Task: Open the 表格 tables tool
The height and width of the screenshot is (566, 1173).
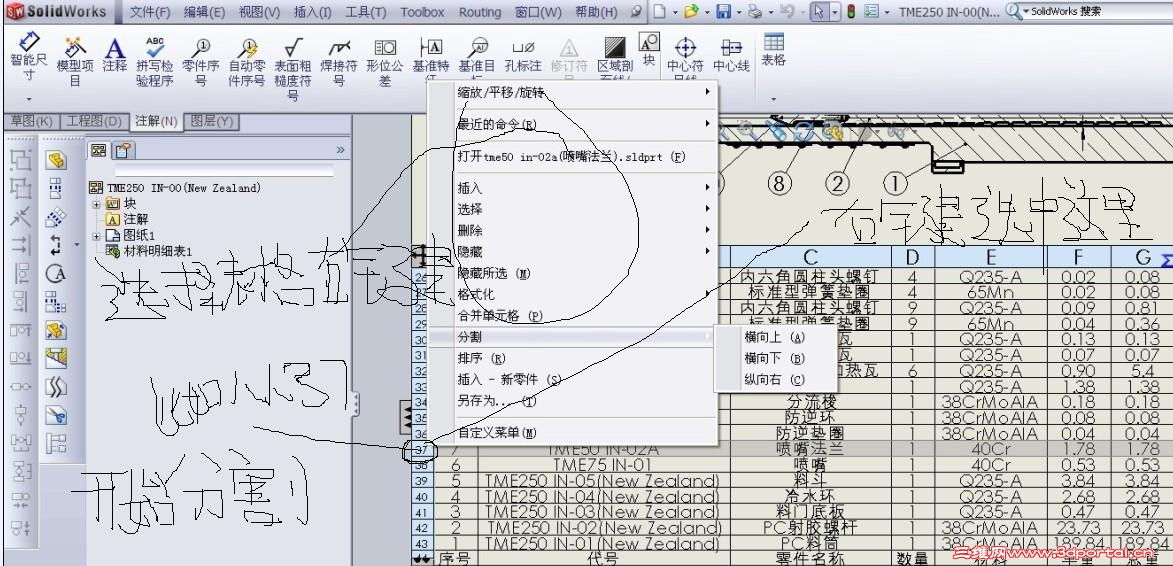Action: coord(774,49)
